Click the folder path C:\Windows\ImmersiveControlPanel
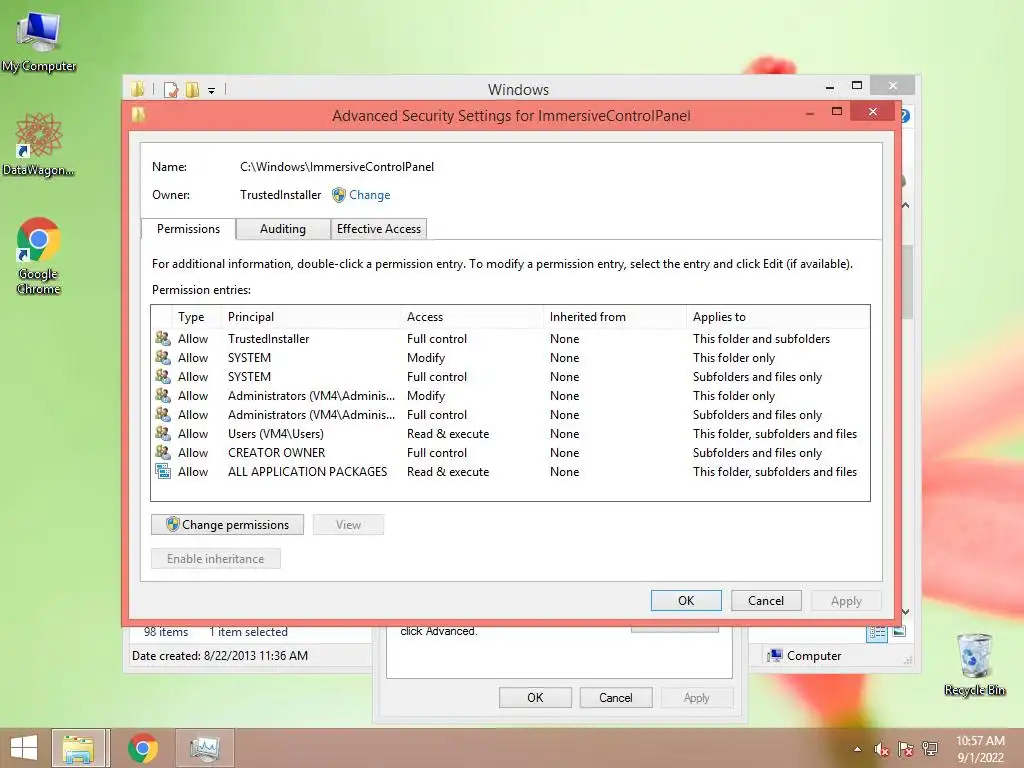This screenshot has width=1024, height=768. [x=337, y=167]
